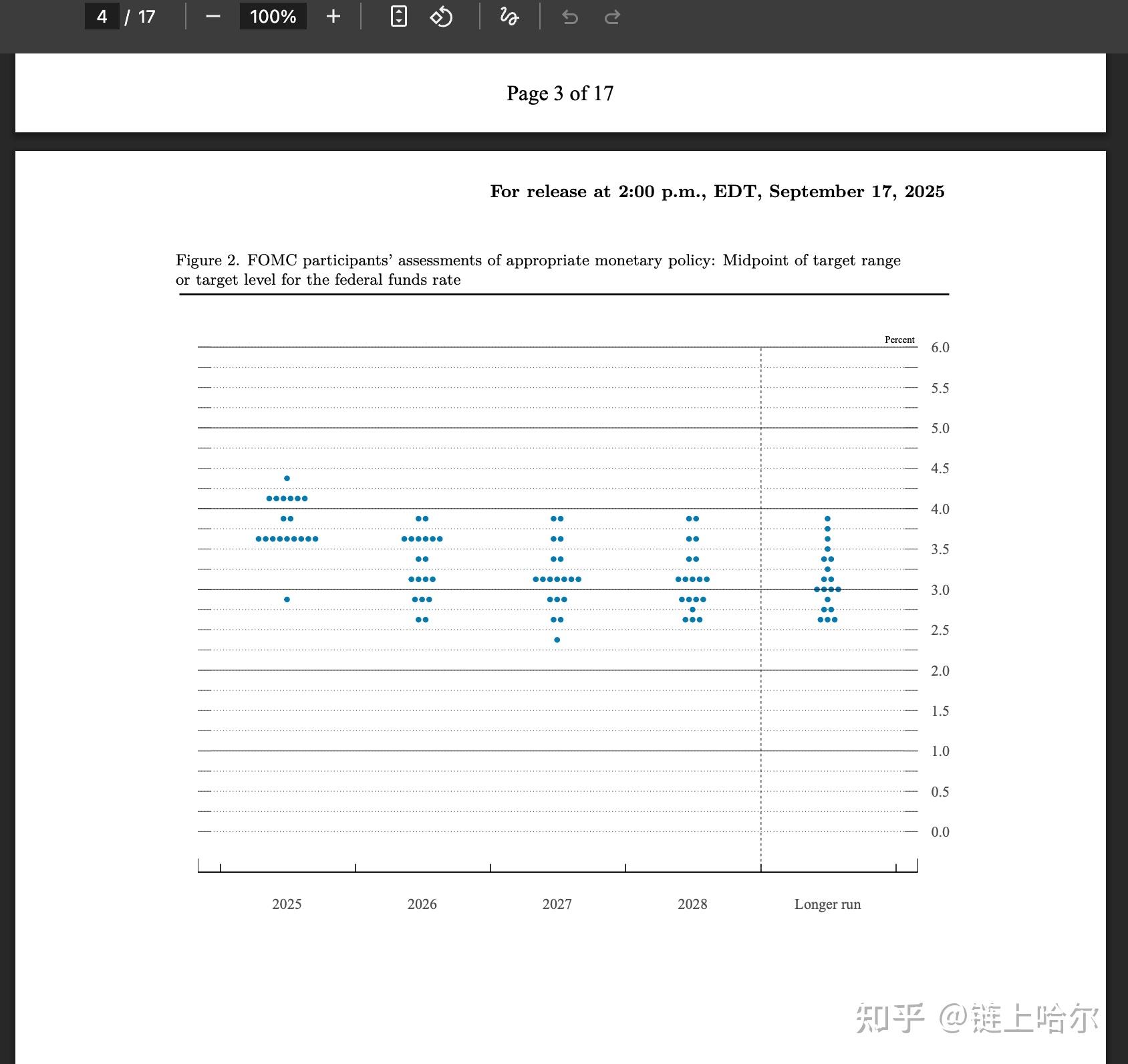Screen dimensions: 1128x1064
Task: Edit the current page number field
Action: 102,17
